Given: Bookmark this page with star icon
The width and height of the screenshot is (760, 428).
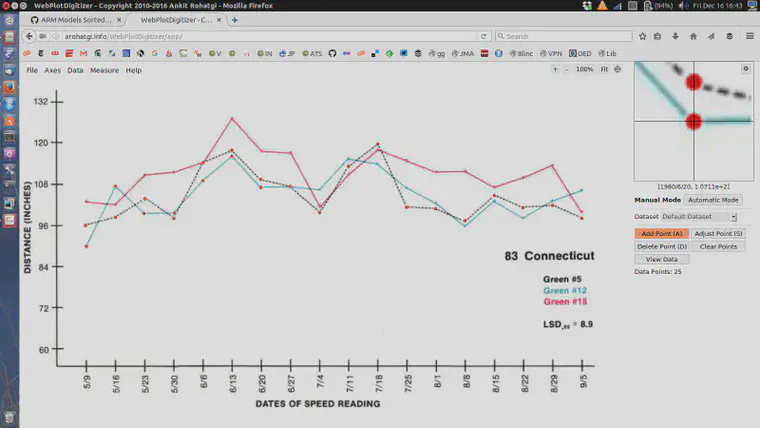Looking at the screenshot, I should coord(643,36).
